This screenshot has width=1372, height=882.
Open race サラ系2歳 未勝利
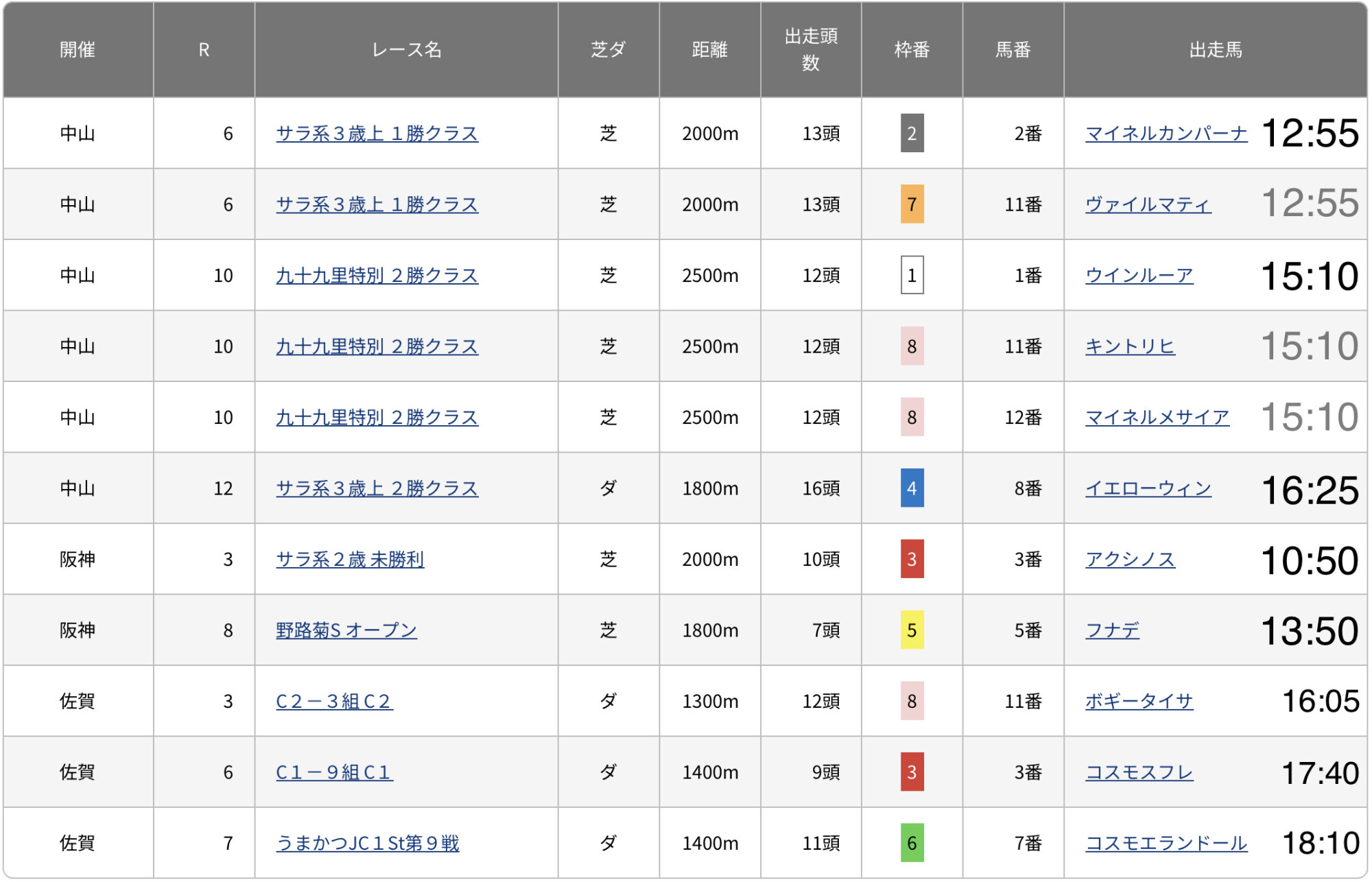[350, 559]
